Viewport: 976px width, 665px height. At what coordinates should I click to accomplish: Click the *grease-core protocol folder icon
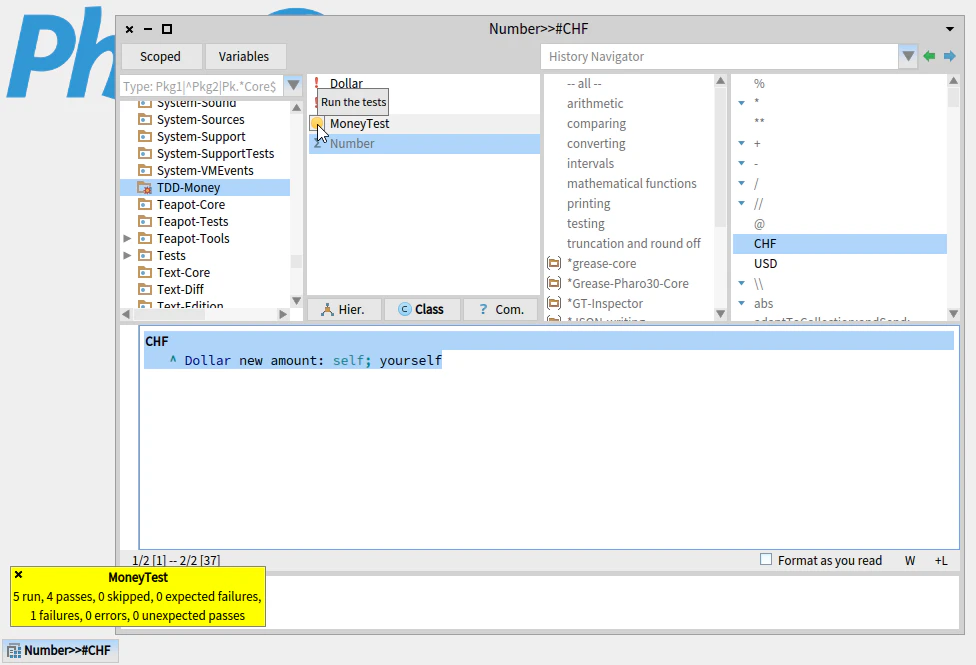(554, 263)
